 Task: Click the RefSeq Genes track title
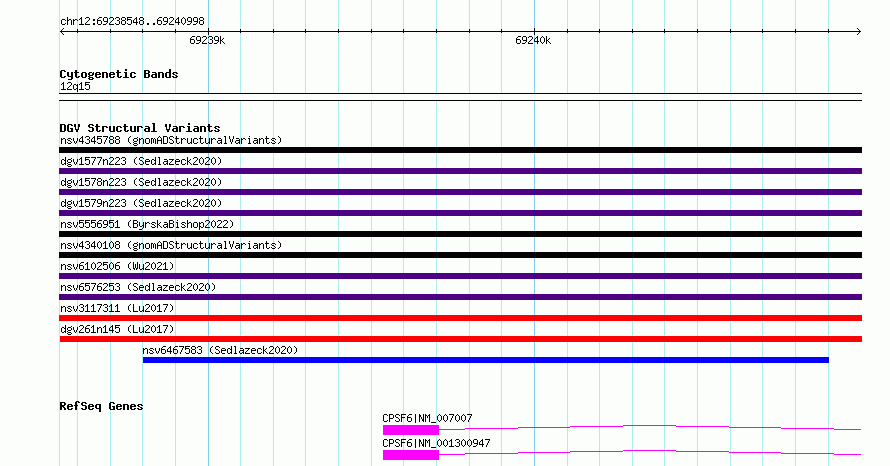pyautogui.click(x=101, y=406)
